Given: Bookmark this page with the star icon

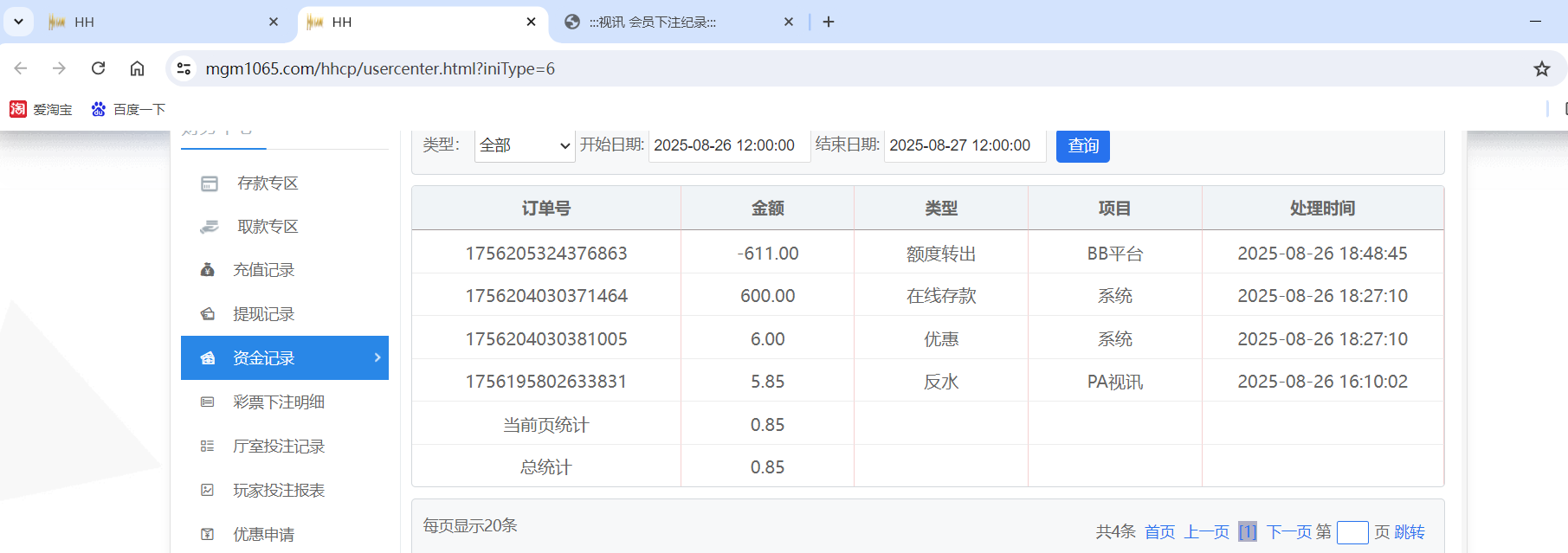Looking at the screenshot, I should click(1541, 69).
